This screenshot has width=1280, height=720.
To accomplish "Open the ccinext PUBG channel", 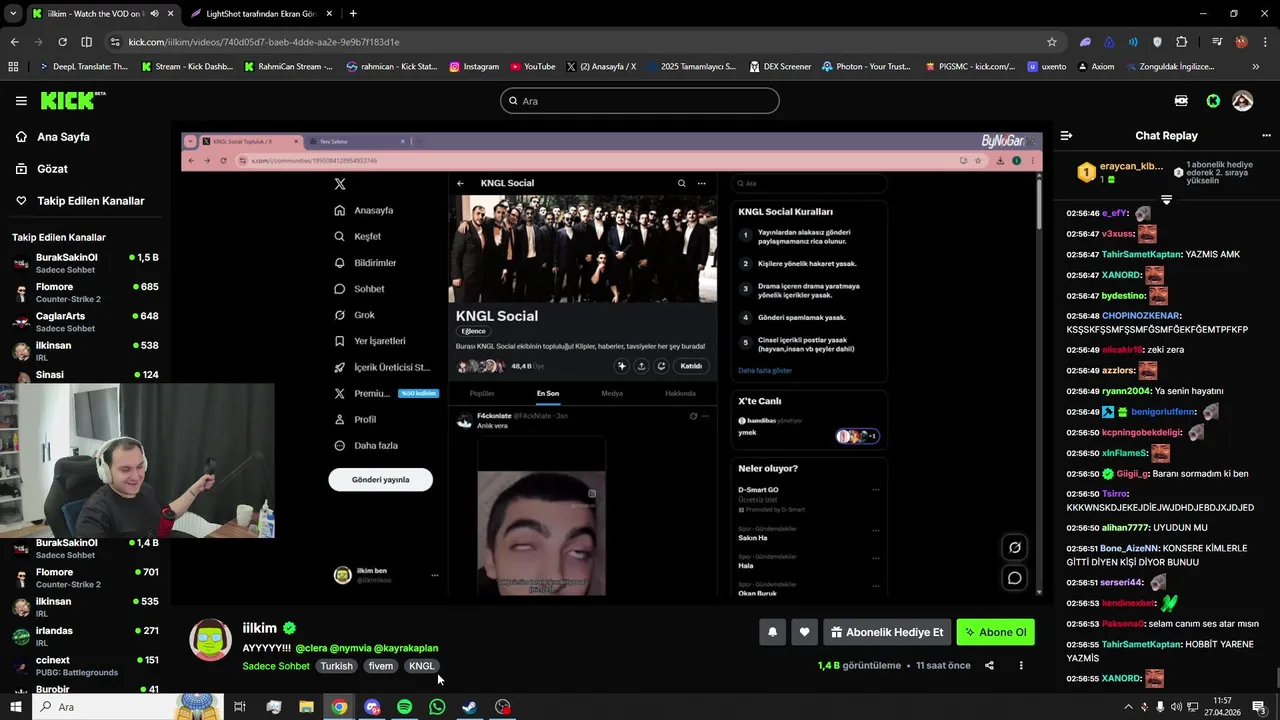I will point(86,665).
